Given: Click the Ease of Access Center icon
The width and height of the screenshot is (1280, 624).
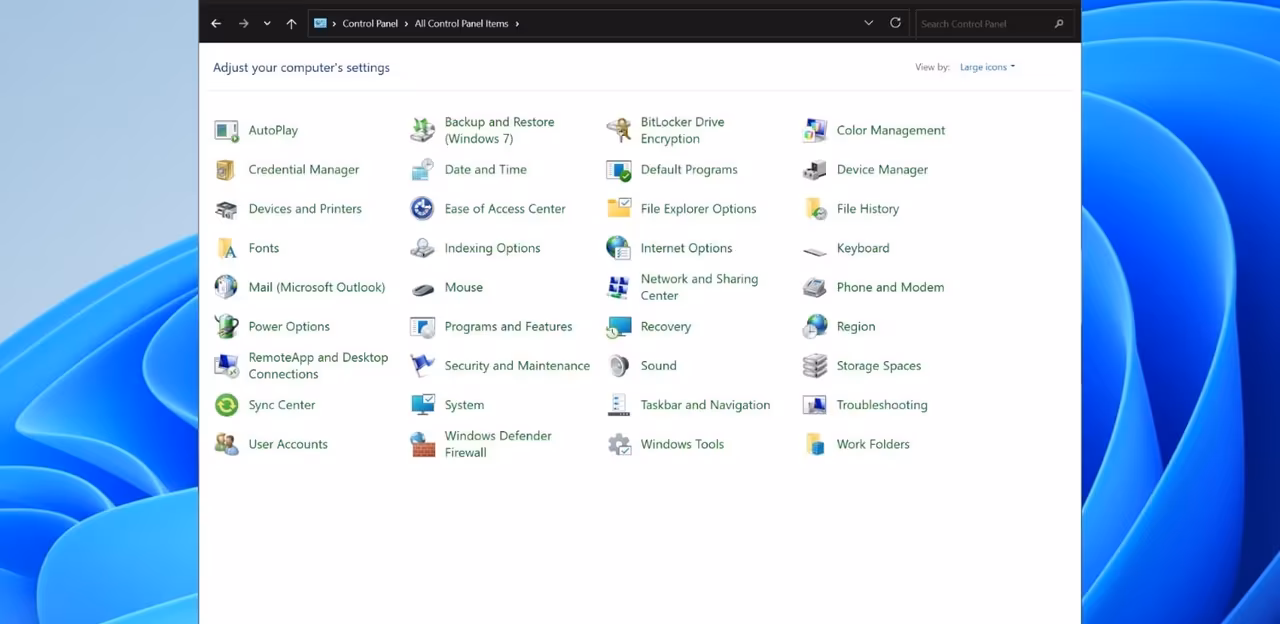Looking at the screenshot, I should (x=423, y=209).
